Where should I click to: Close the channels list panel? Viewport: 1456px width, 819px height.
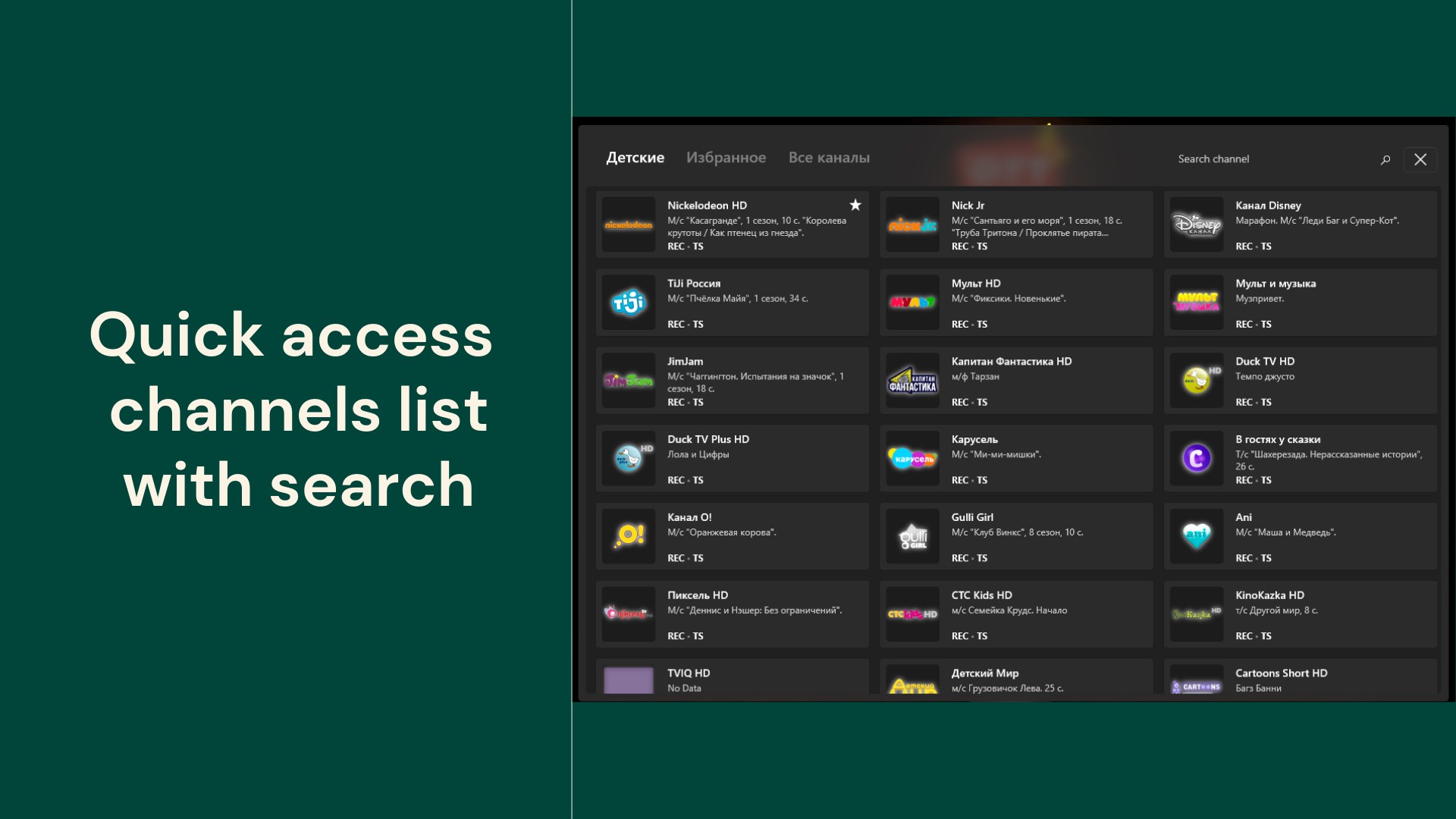(x=1420, y=159)
